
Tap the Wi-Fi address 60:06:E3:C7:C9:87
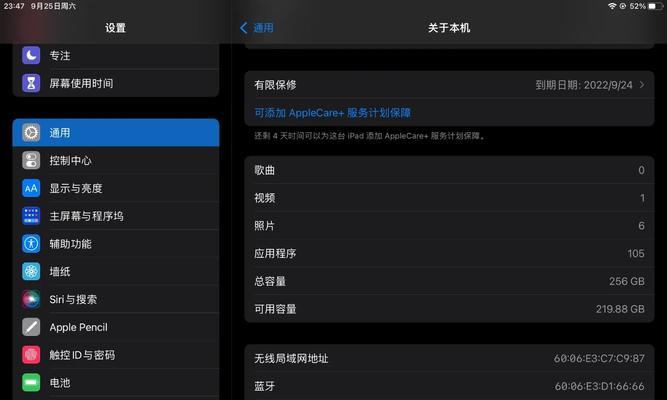tap(599, 358)
